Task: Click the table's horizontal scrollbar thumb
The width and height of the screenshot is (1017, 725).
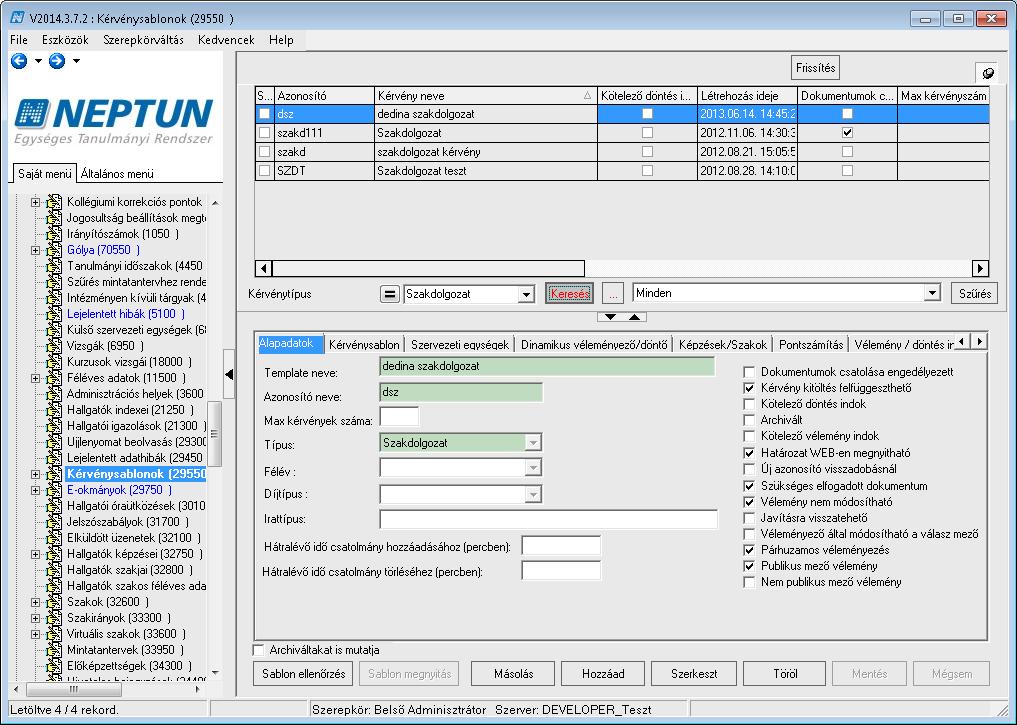Action: [428, 268]
